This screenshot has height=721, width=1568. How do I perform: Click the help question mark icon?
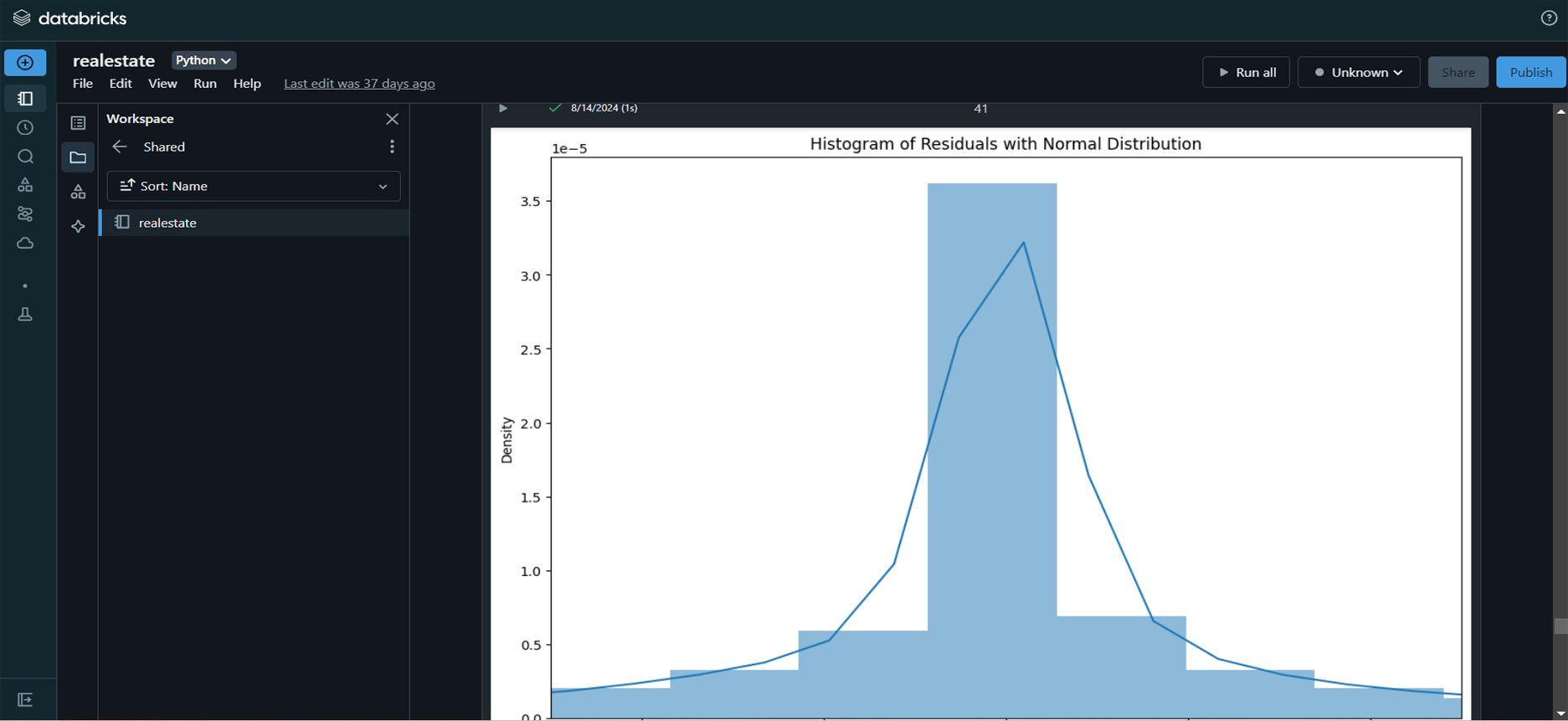click(1549, 18)
